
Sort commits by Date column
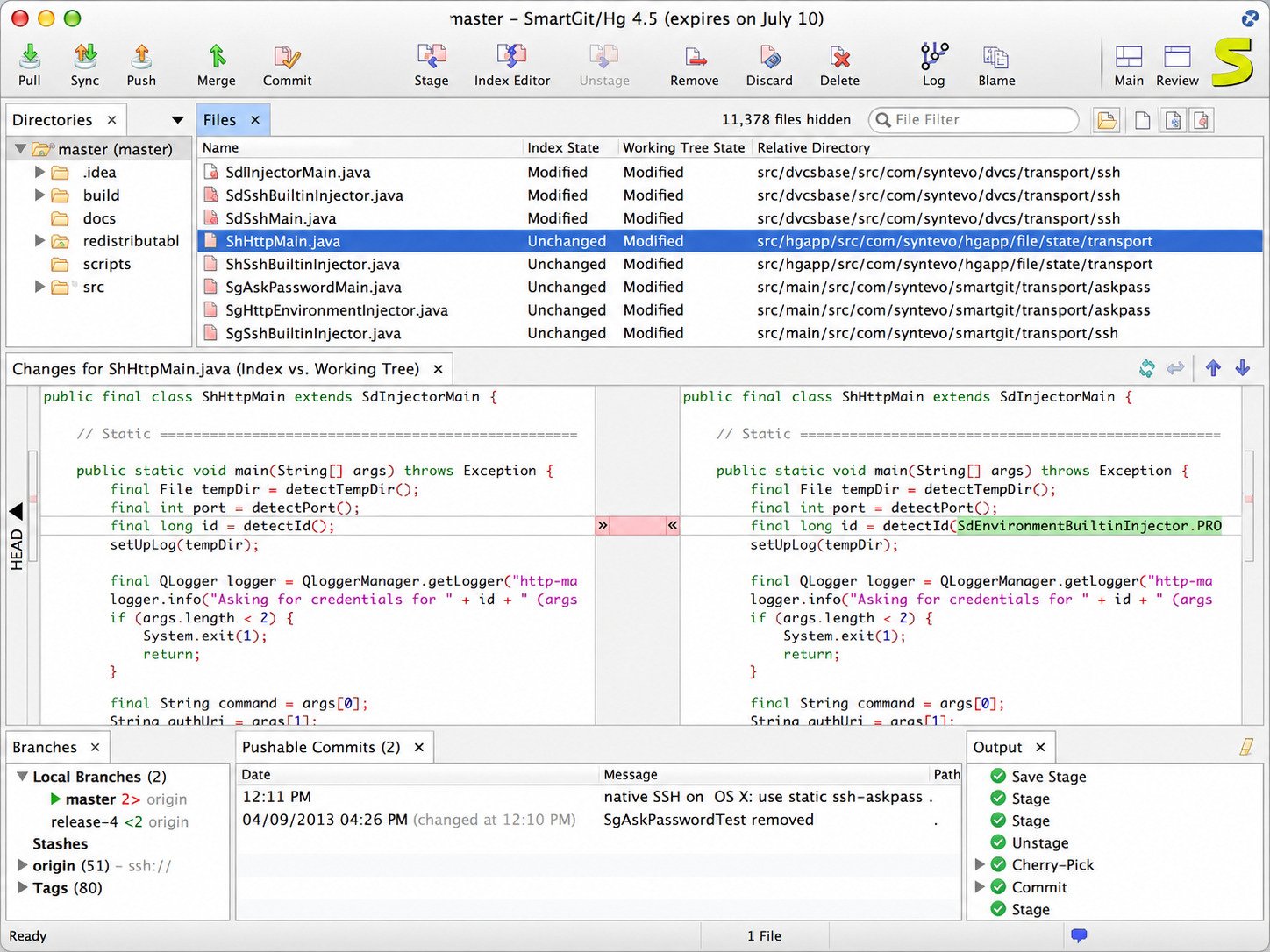(417, 775)
